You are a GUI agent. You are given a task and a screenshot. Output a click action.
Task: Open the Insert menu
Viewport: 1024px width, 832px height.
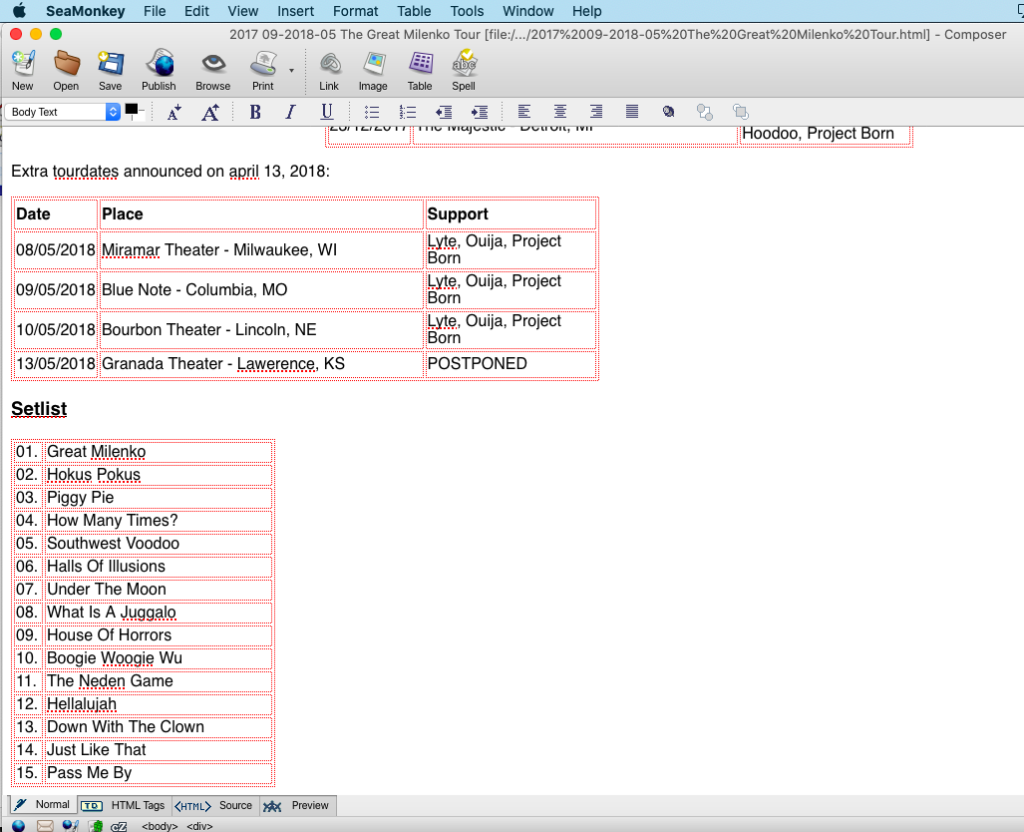(296, 11)
